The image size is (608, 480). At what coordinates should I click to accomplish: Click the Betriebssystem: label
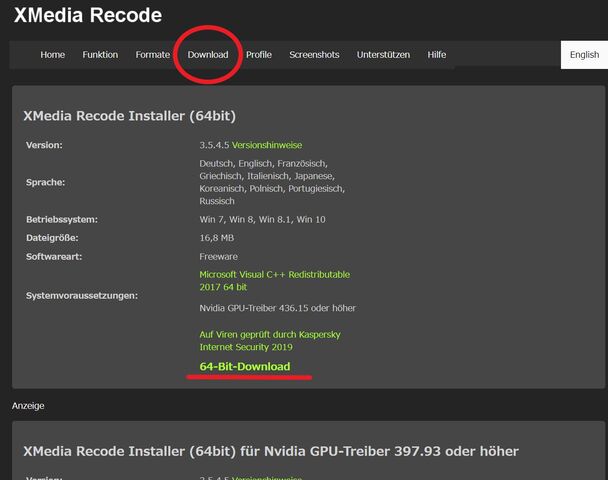(62, 219)
